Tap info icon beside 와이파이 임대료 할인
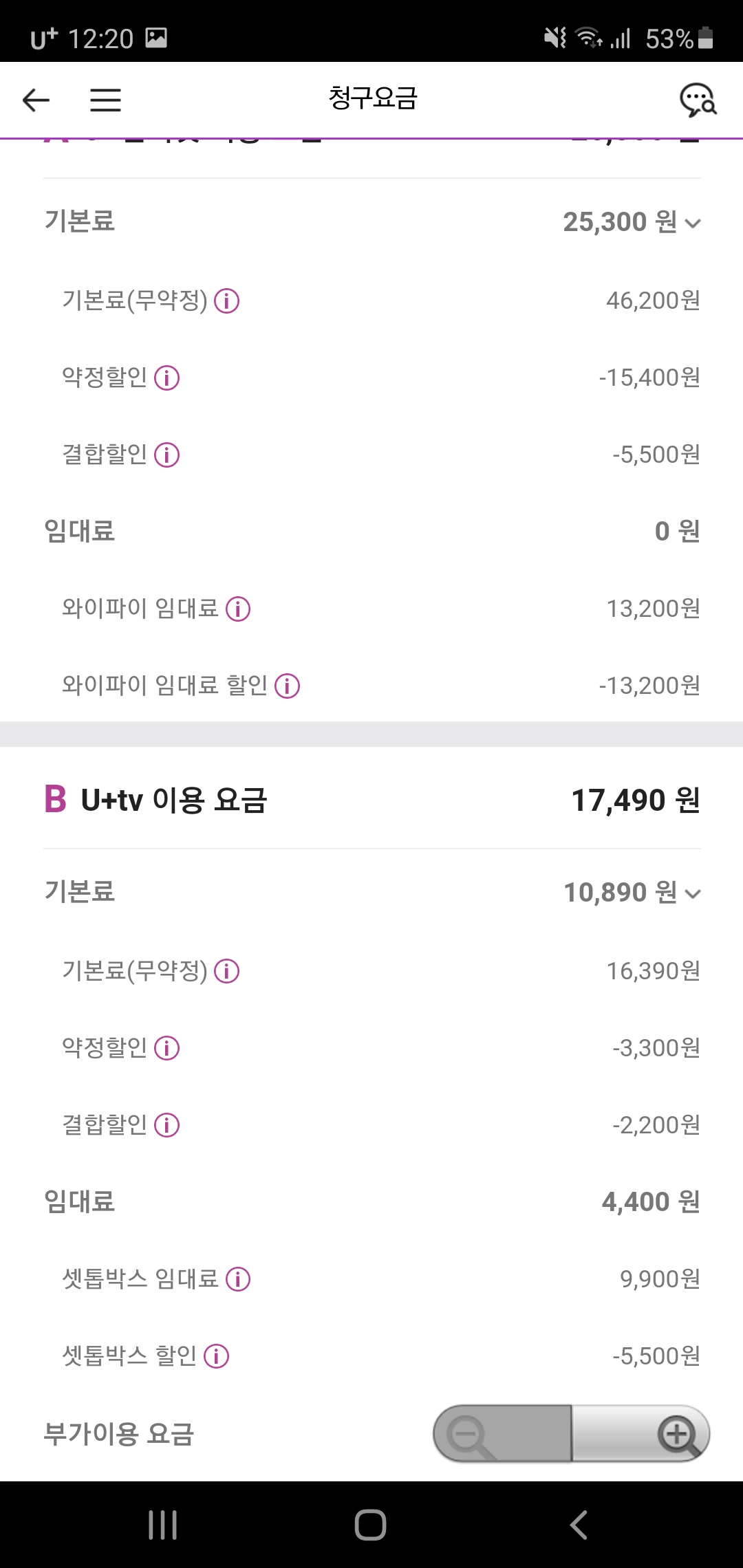The height and width of the screenshot is (1568, 743). click(287, 686)
